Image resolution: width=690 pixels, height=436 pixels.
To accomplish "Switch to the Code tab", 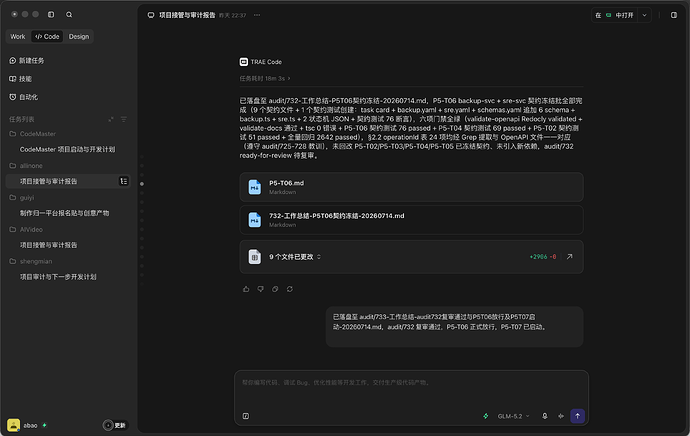I will tap(47, 37).
